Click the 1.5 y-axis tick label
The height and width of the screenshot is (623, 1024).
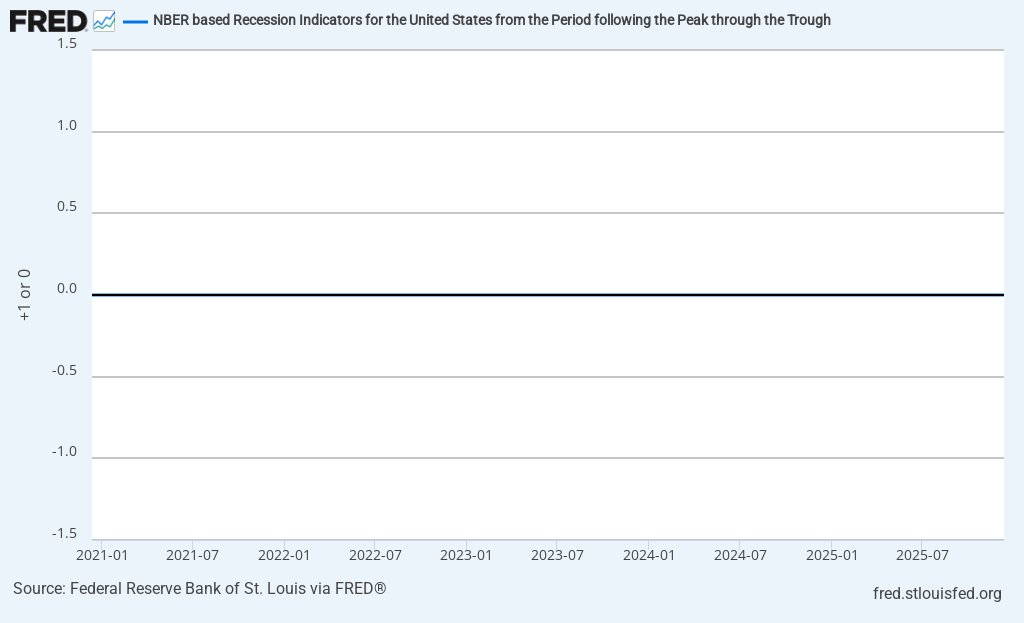(x=67, y=43)
